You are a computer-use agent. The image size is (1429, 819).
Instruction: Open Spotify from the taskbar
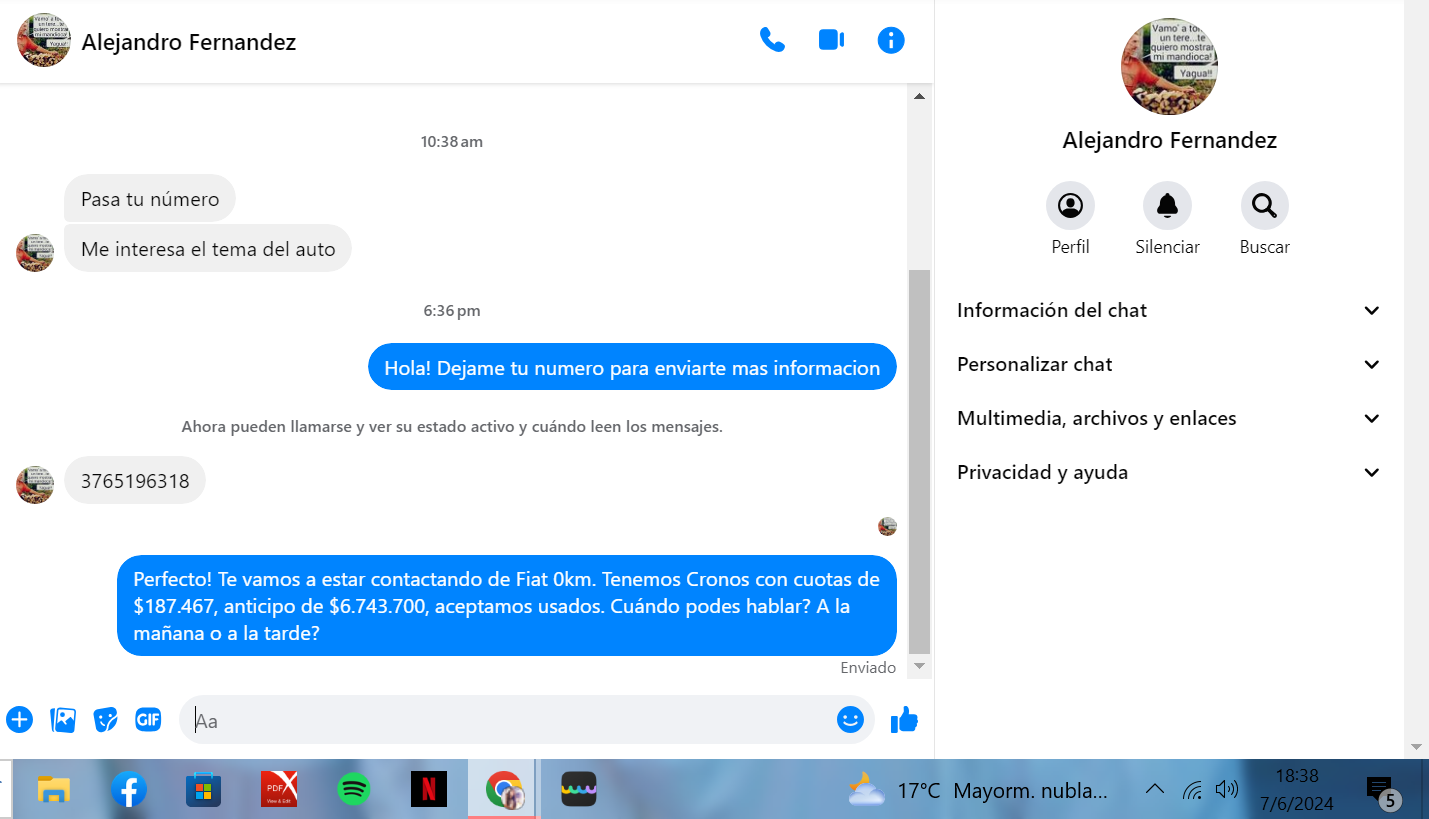[353, 790]
